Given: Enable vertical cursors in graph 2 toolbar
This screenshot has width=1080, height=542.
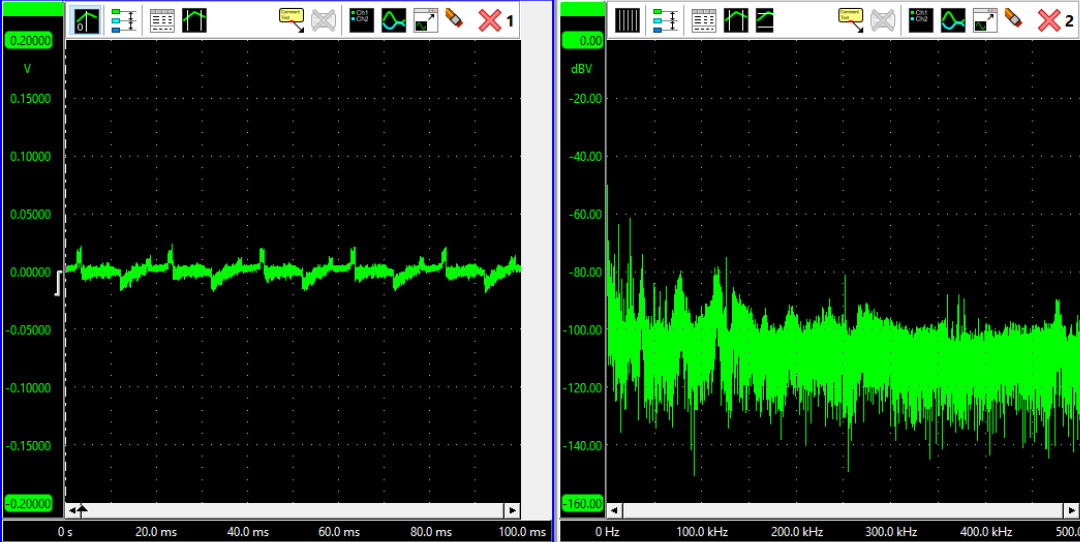Looking at the screenshot, I should click(x=736, y=21).
